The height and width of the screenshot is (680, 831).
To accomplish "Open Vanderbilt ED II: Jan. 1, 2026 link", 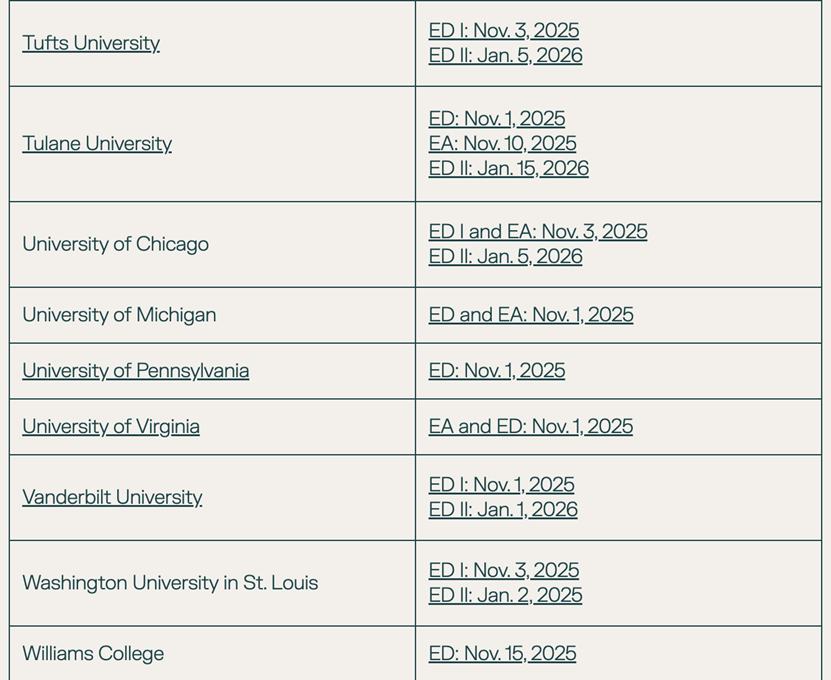I will click(503, 510).
